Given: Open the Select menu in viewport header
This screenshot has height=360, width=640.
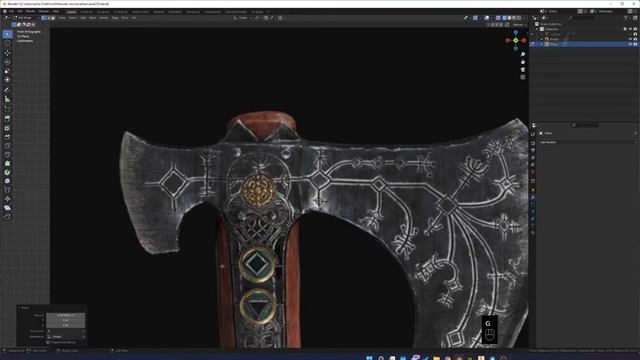Looking at the screenshot, I should coord(73,18).
